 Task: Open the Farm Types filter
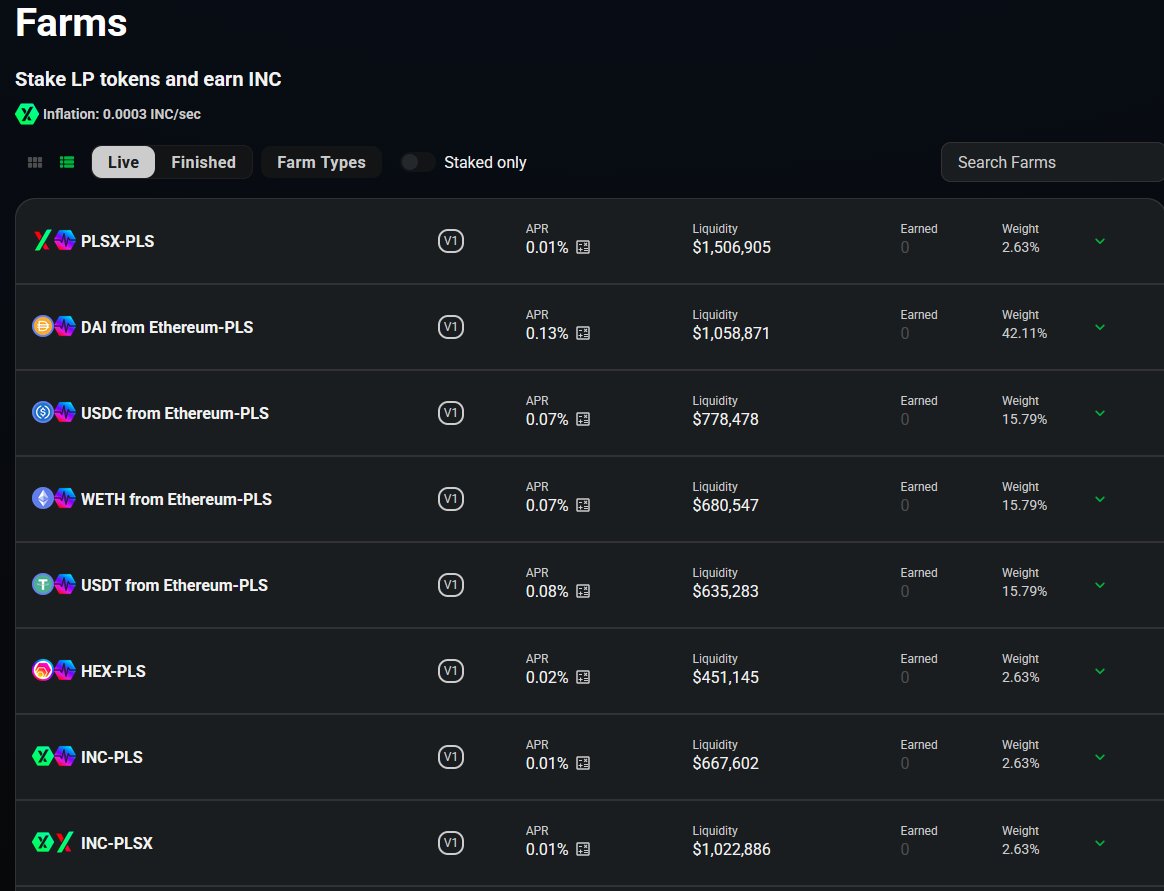[x=321, y=162]
